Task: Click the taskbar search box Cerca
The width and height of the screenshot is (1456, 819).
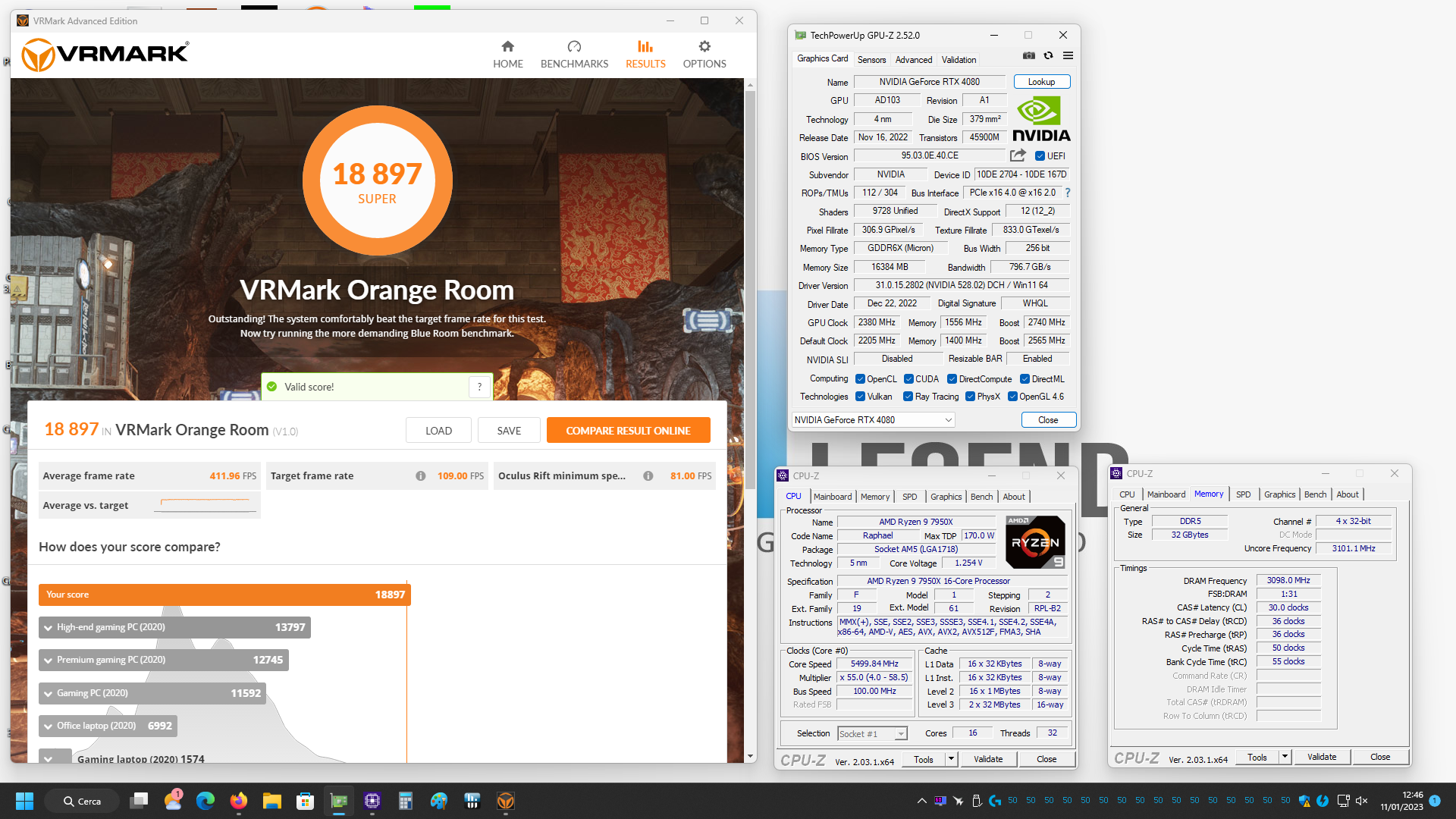Action: [x=82, y=801]
